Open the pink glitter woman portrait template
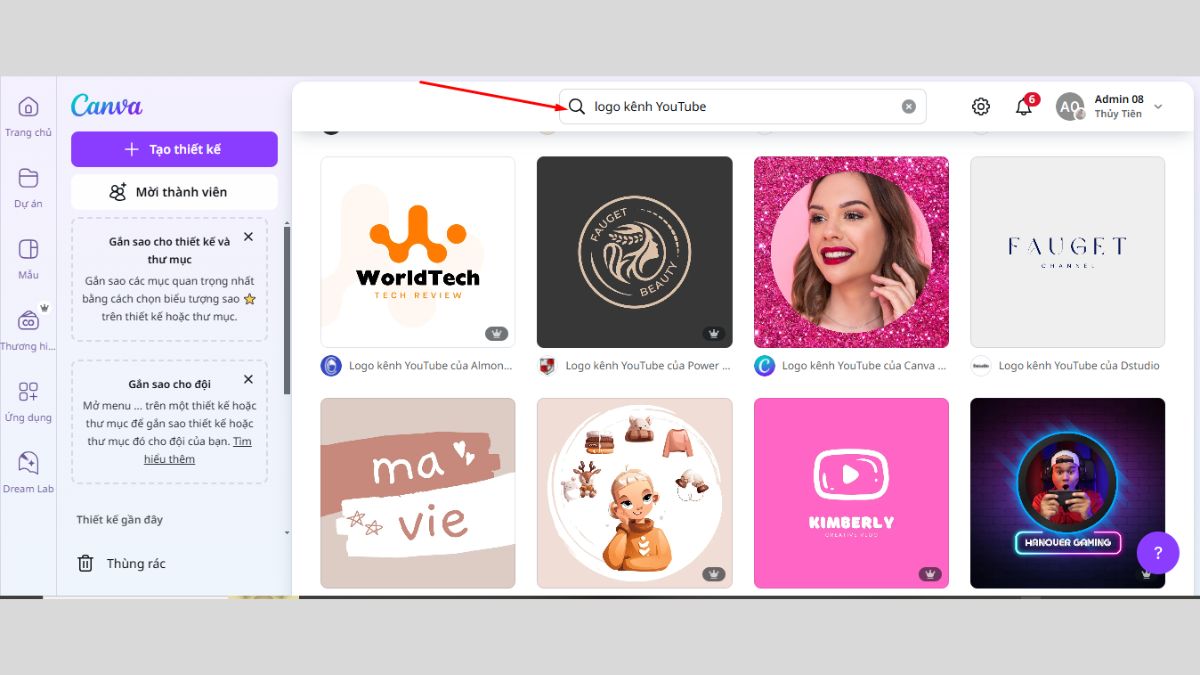 coord(851,252)
